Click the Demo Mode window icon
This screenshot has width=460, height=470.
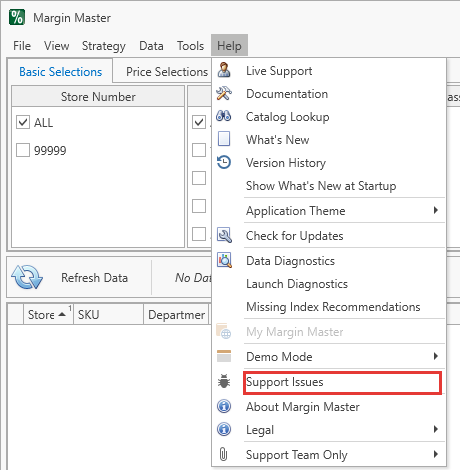[224, 356]
